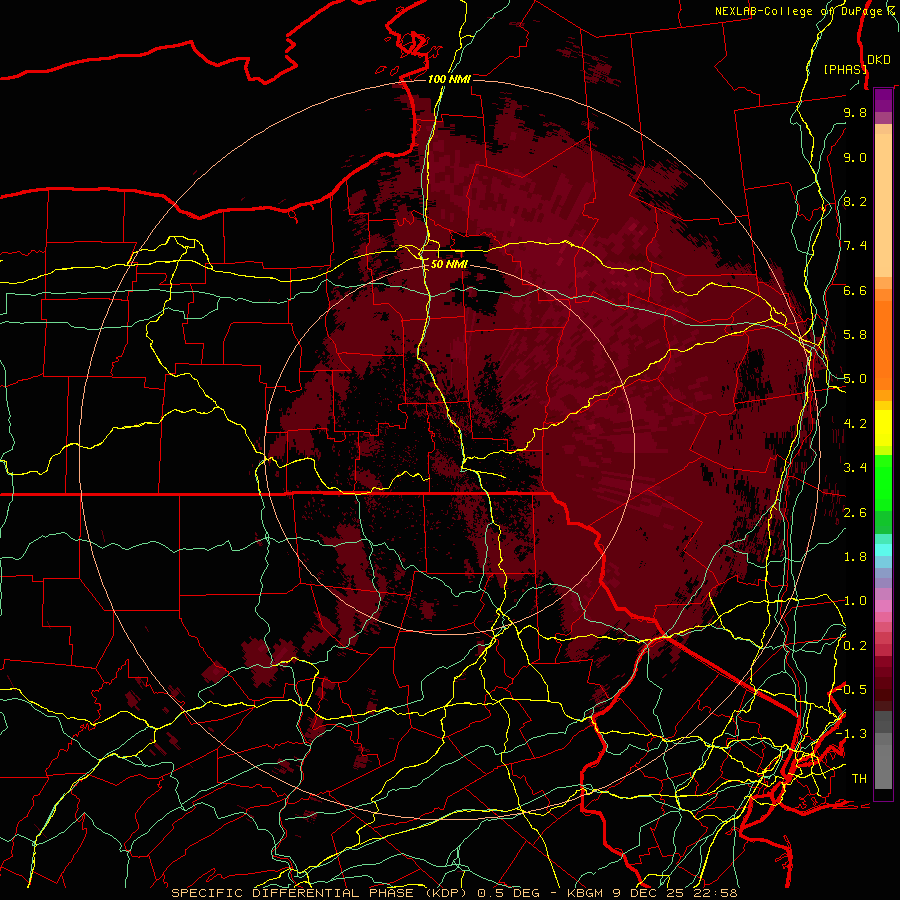Click the 50 NMI range ring label

(449, 264)
